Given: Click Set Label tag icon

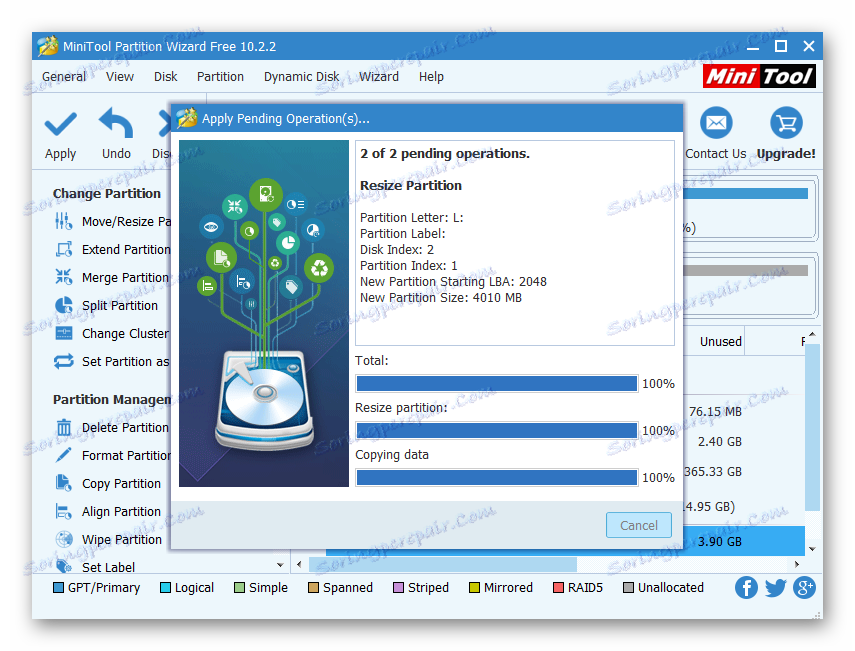Looking at the screenshot, I should tap(64, 566).
